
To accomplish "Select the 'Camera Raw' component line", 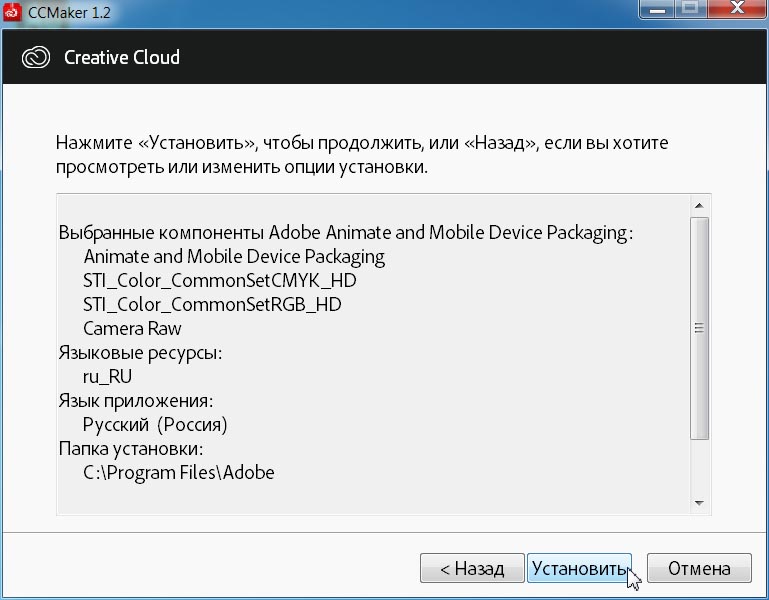I will click(132, 328).
